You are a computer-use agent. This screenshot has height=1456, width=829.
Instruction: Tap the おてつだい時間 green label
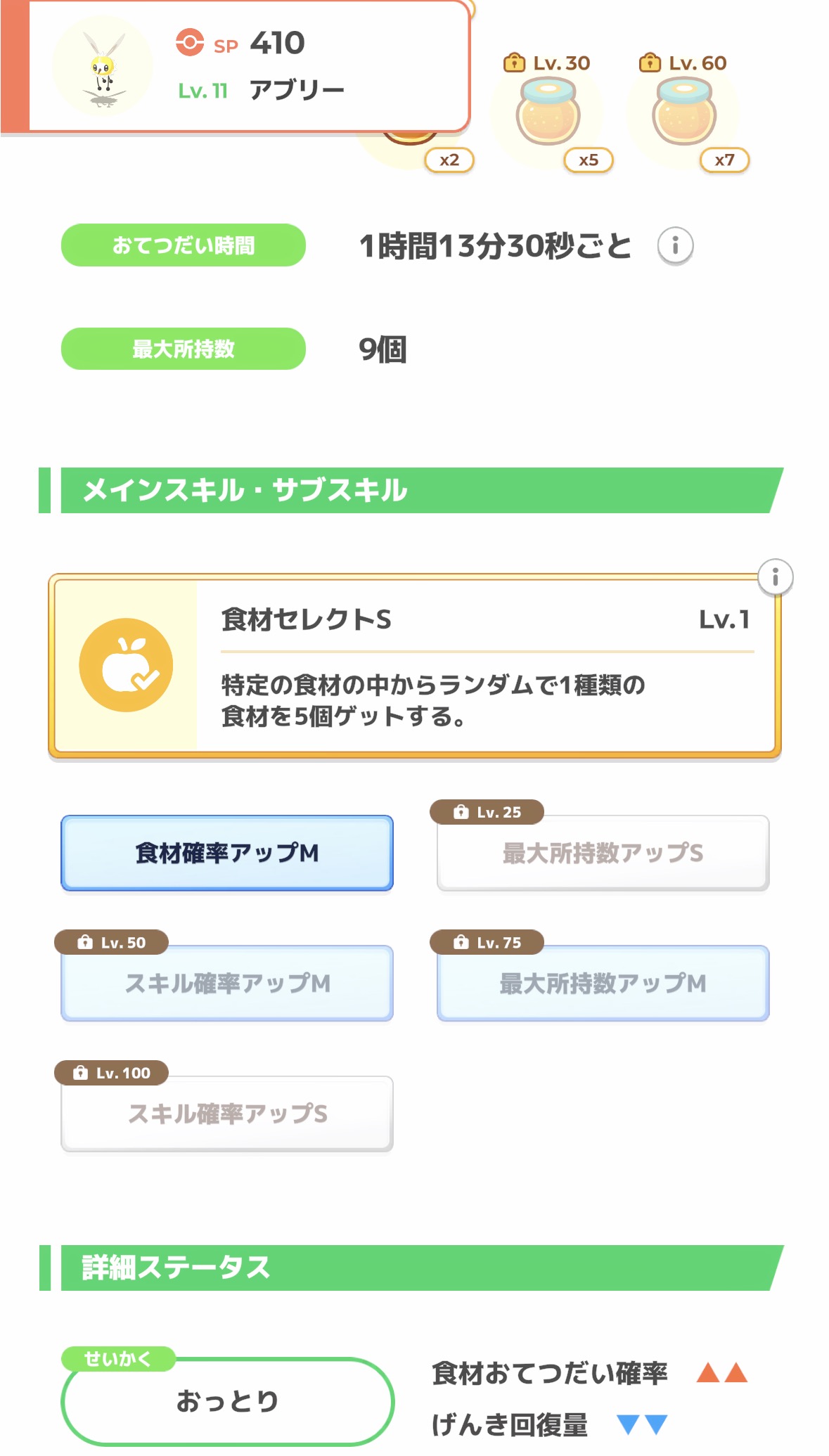(x=184, y=245)
